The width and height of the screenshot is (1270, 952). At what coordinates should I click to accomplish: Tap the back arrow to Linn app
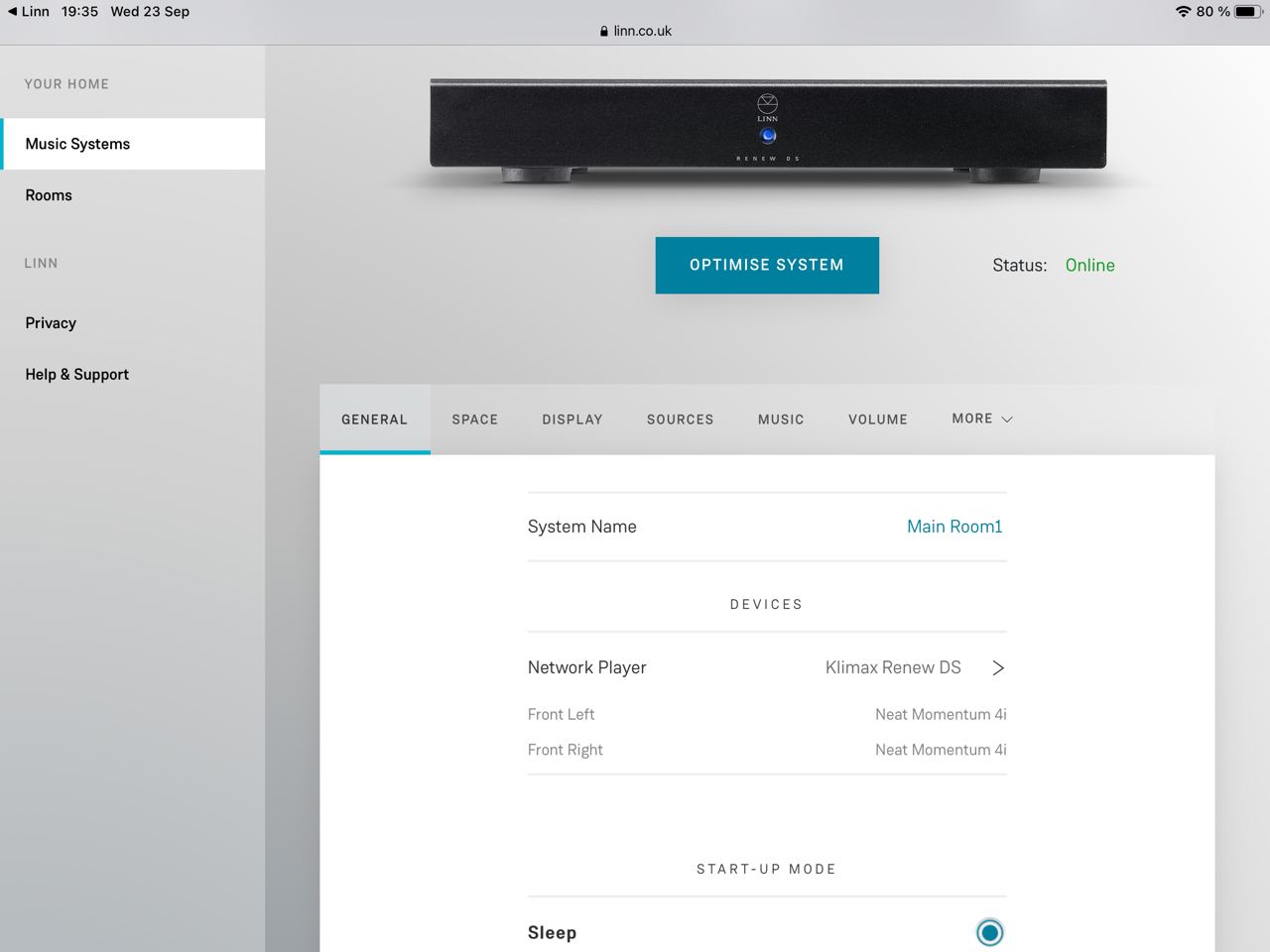[13, 12]
